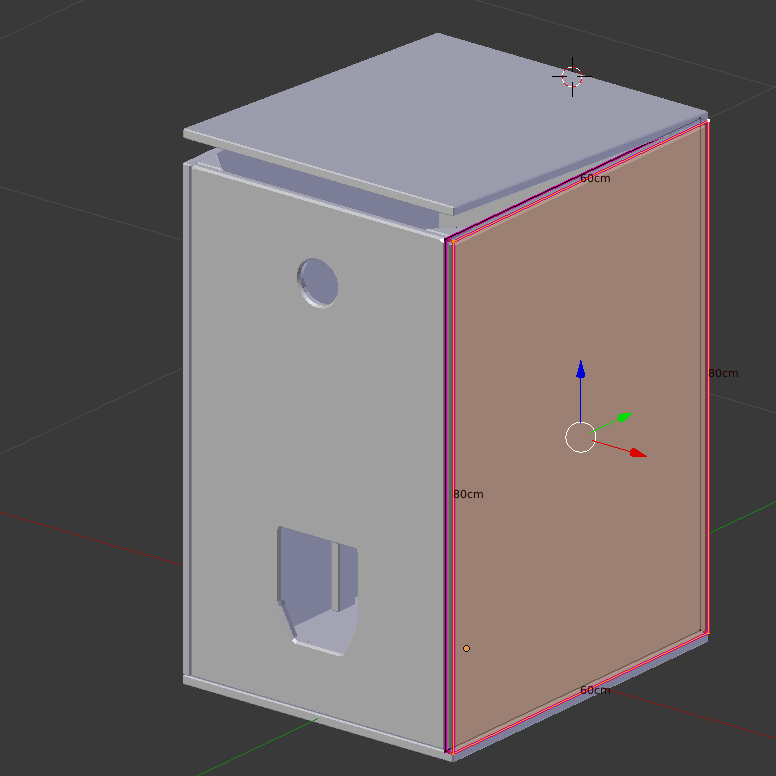Click the top edge '60cm' length label
The image size is (776, 776).
pos(595,178)
